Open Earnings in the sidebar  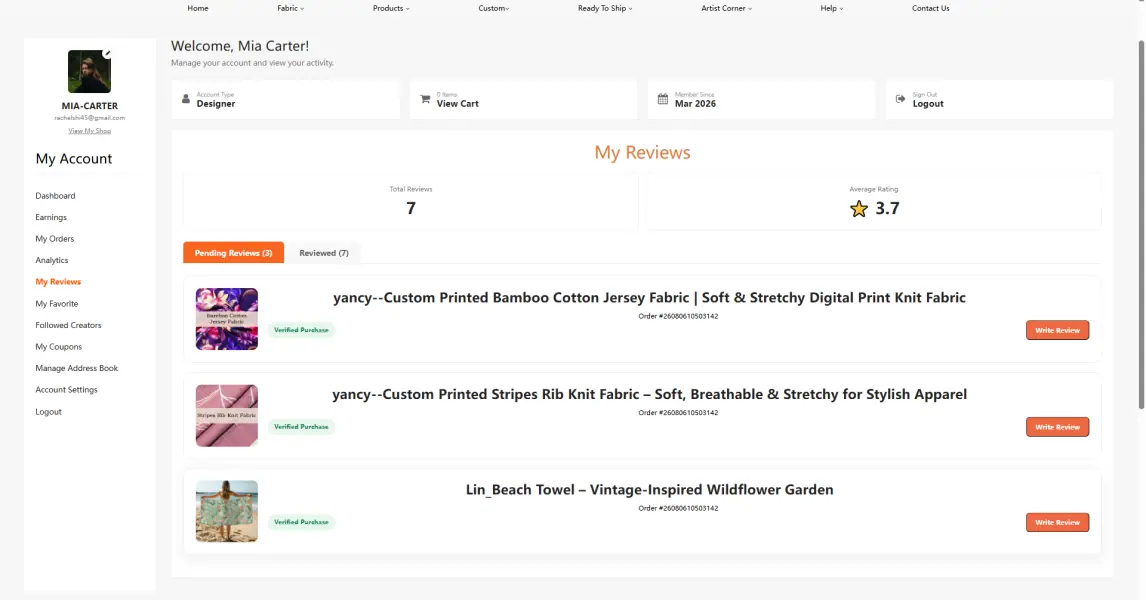click(x=51, y=217)
